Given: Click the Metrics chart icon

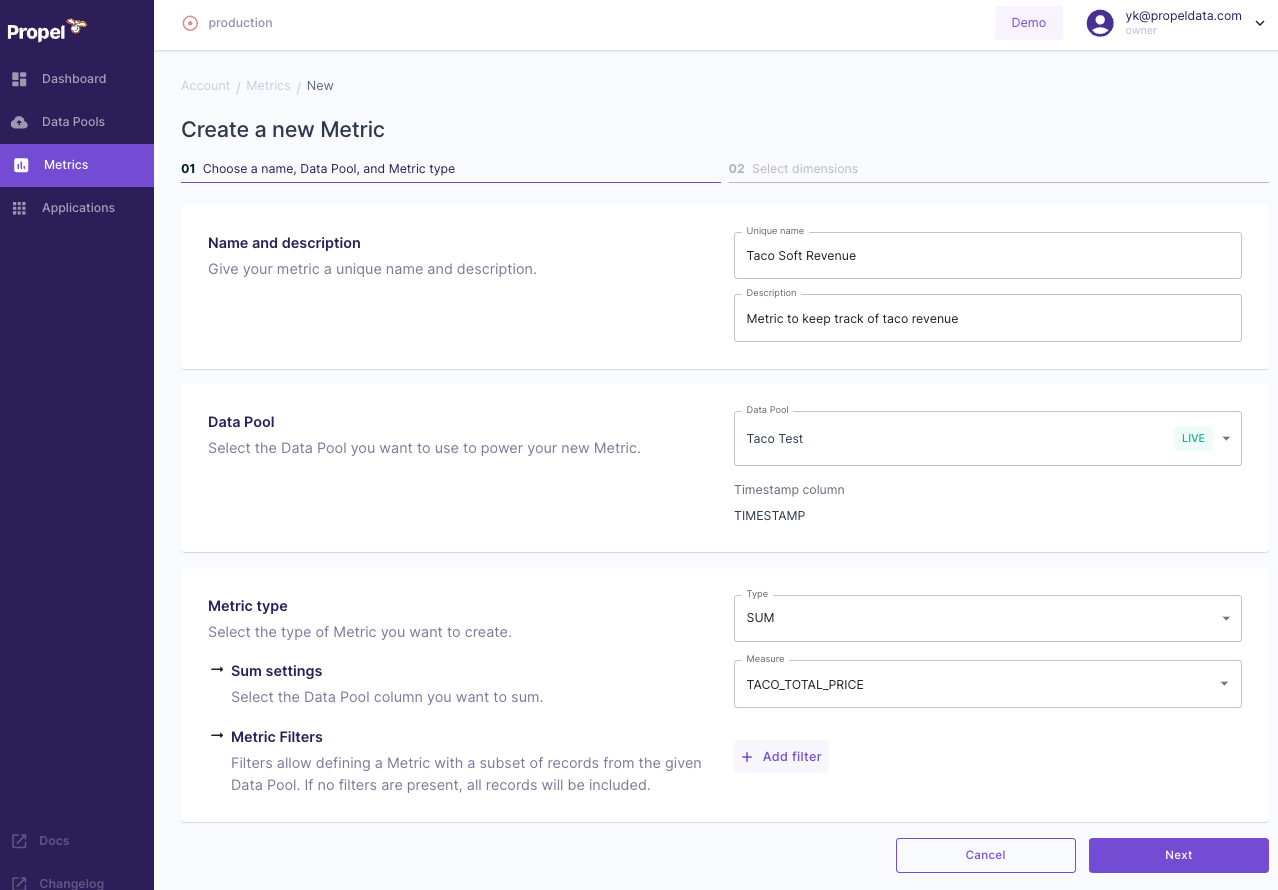Looking at the screenshot, I should [21, 165].
